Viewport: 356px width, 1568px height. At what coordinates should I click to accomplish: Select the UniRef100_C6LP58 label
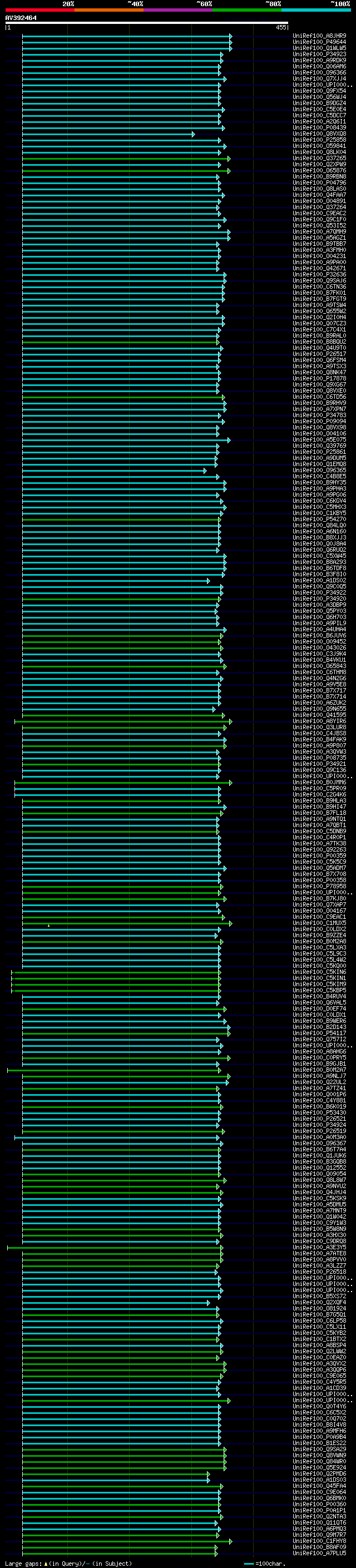tap(319, 1321)
